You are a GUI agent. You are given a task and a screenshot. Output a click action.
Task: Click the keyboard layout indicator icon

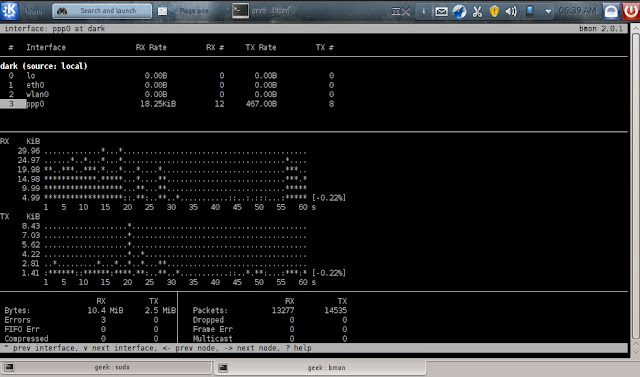click(400, 11)
